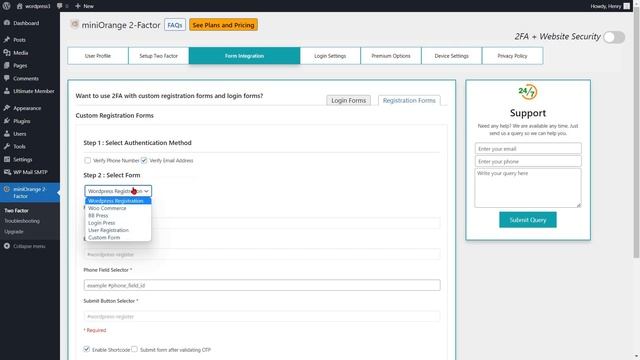Open the Two Factor submenu link

(x=16, y=211)
